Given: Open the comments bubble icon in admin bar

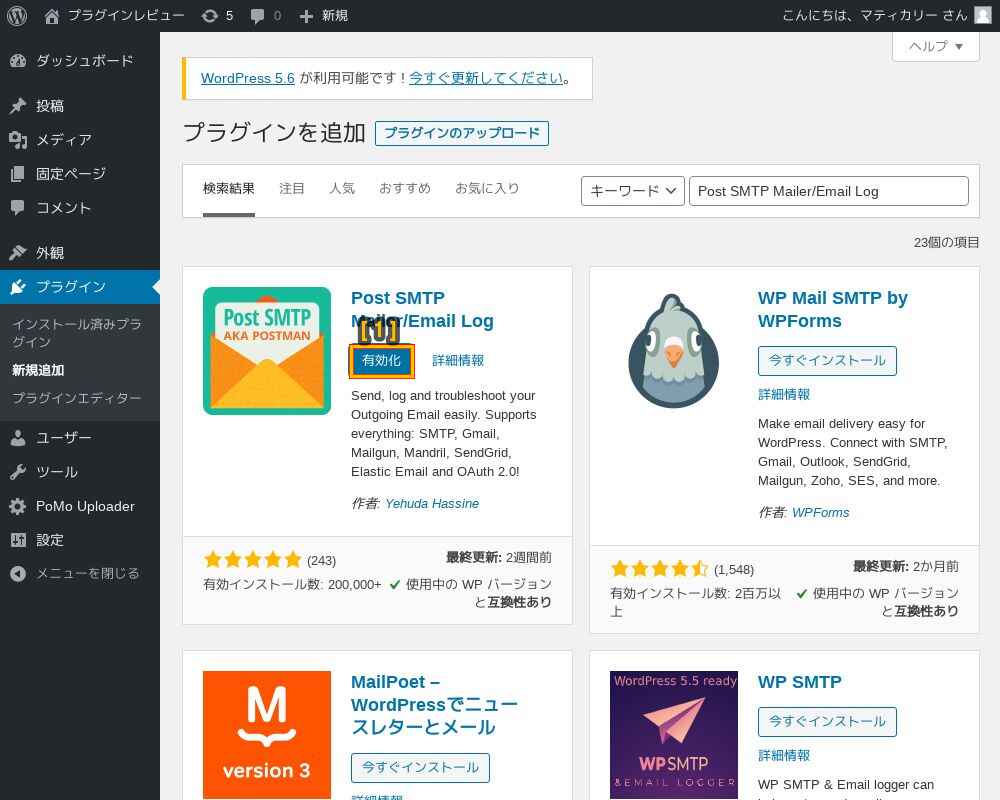Looking at the screenshot, I should point(257,16).
